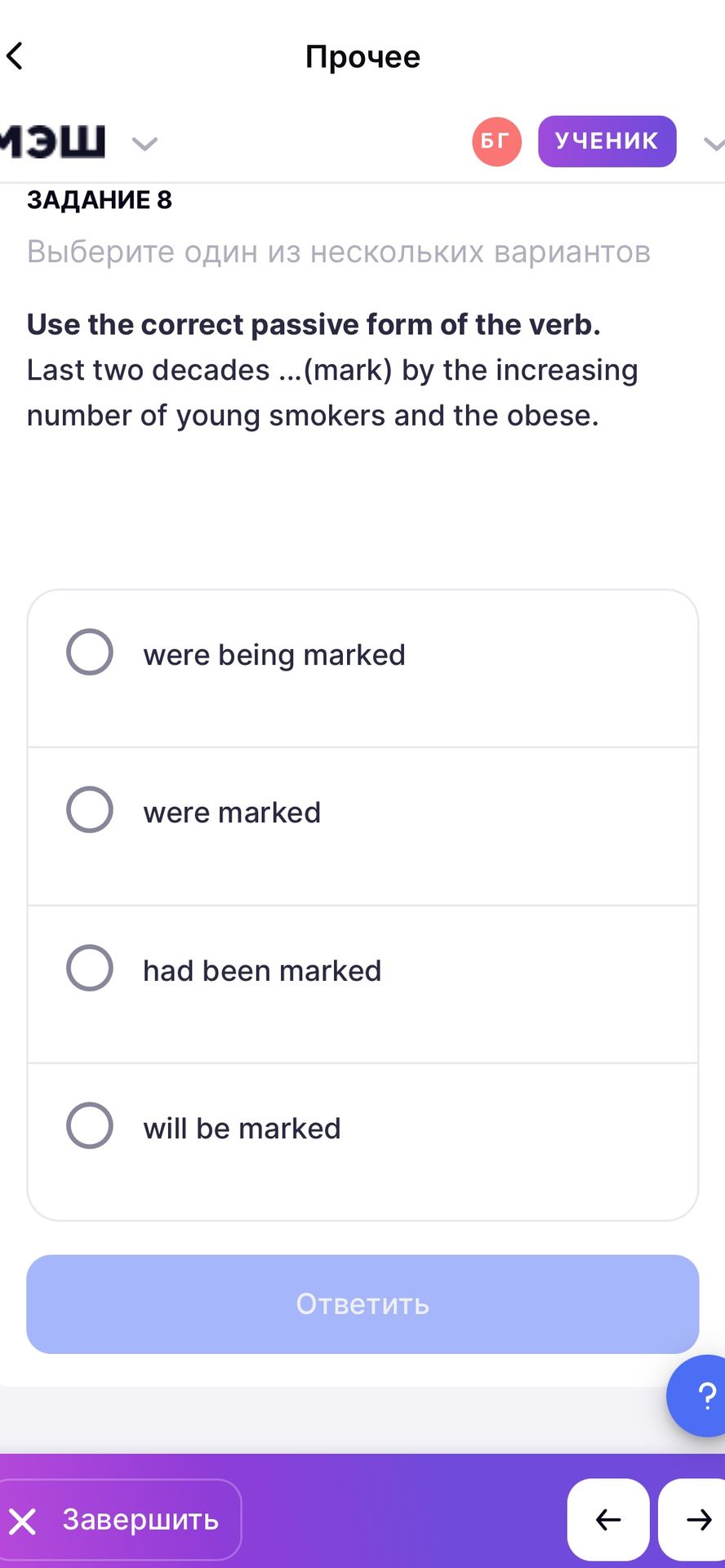Tap the Прочее page title

[362, 57]
